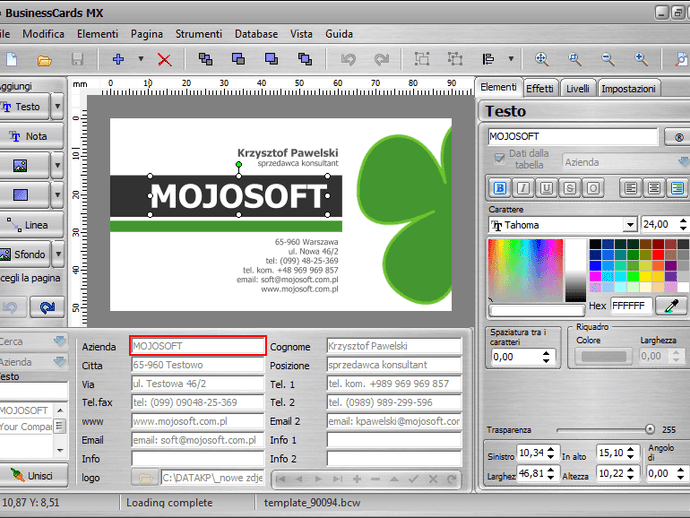Post database edit checkmark icon
This screenshot has width=690, height=518.
[413, 479]
